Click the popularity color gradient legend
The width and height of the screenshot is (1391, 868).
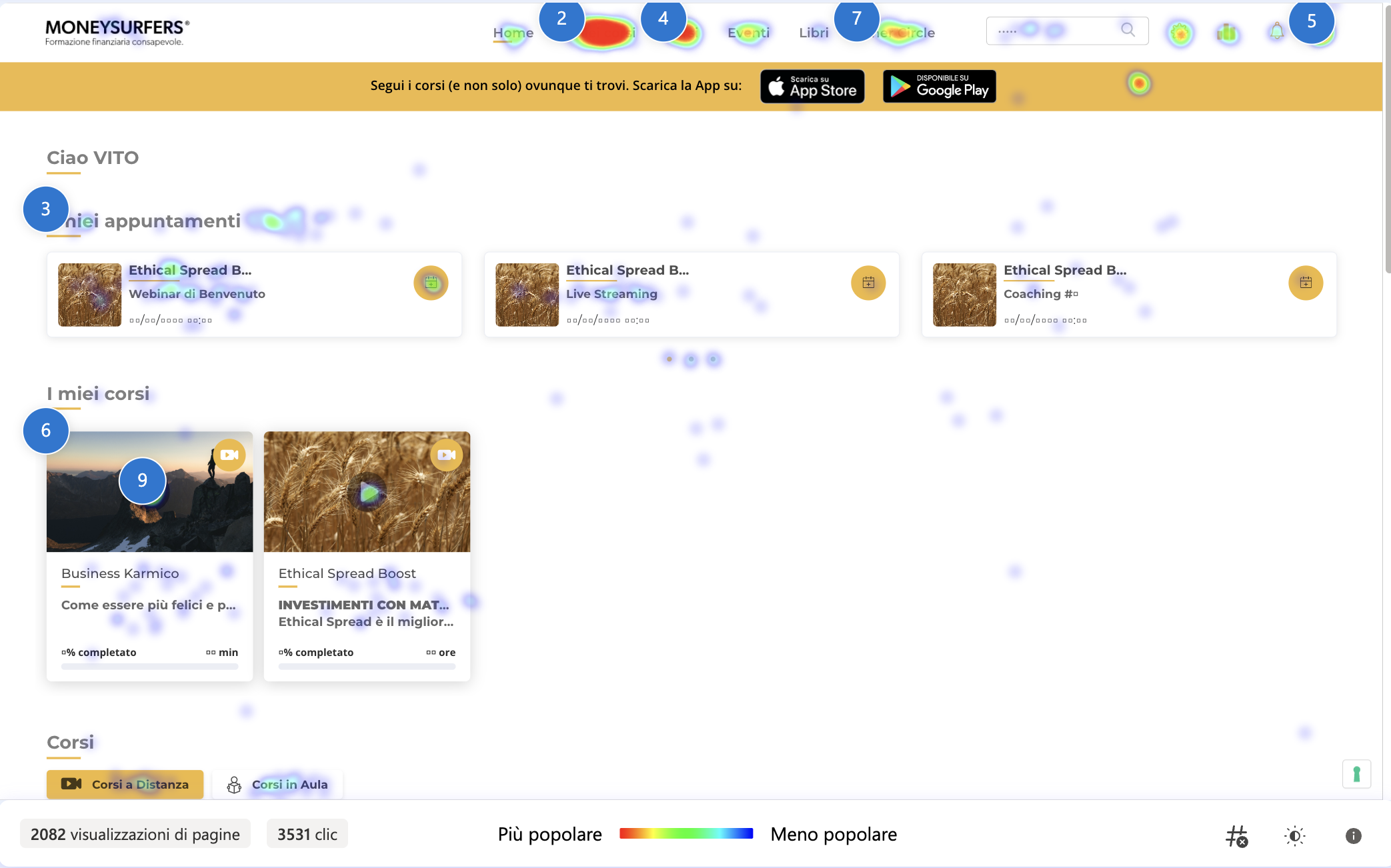tap(686, 833)
